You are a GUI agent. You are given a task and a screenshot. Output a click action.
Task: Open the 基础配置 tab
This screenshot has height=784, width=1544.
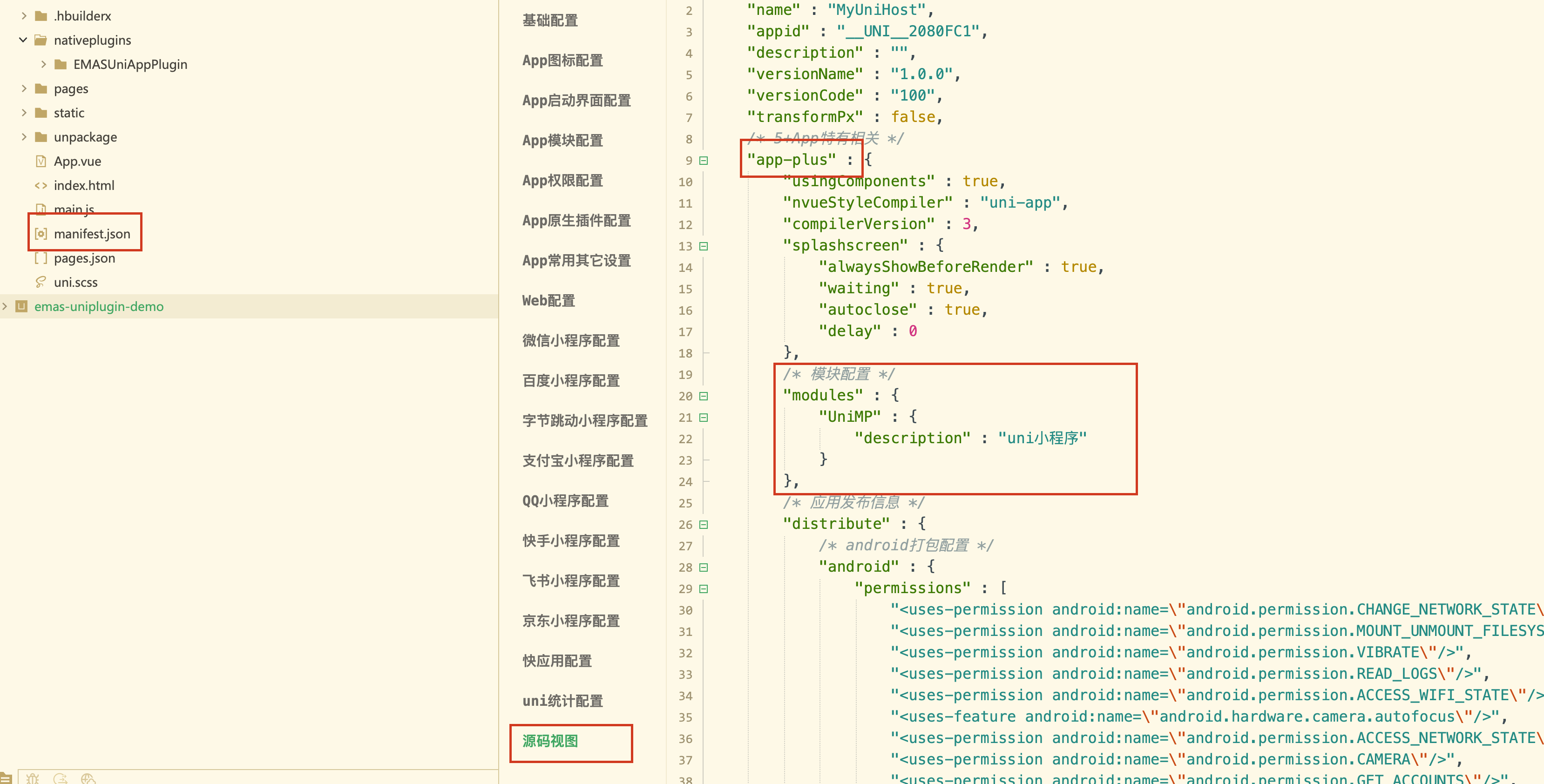point(549,20)
